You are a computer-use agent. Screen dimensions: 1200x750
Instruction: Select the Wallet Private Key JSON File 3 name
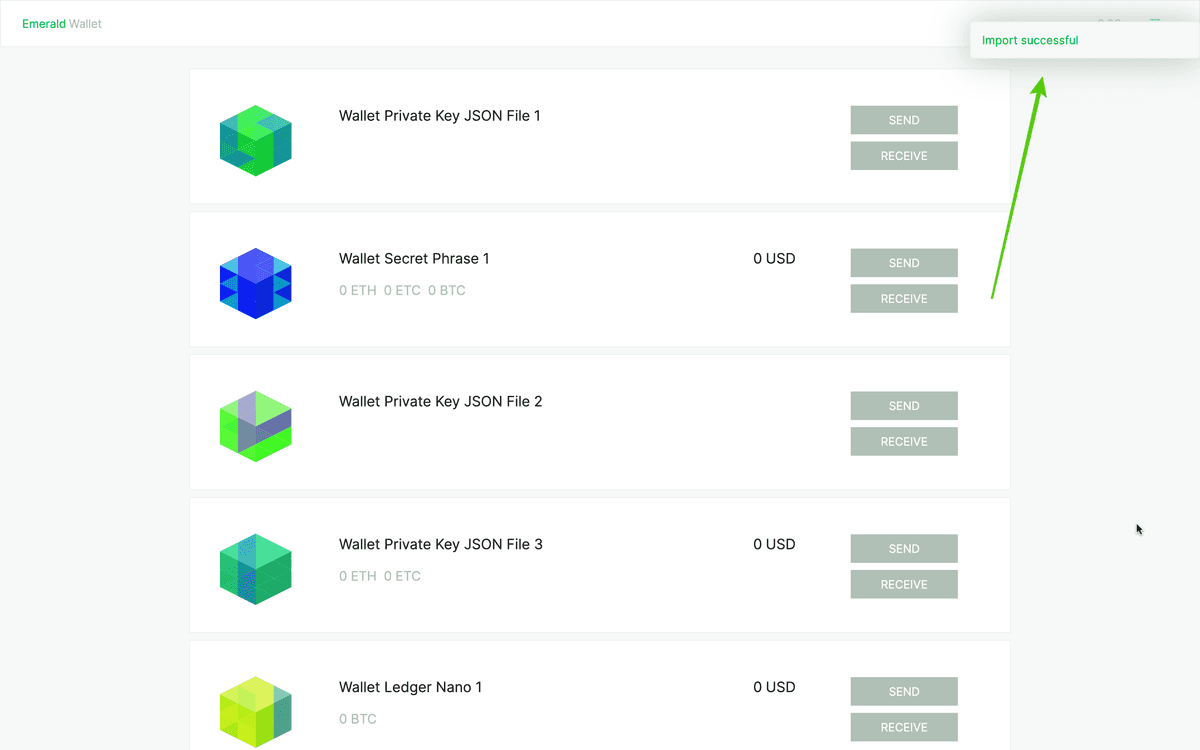point(440,545)
